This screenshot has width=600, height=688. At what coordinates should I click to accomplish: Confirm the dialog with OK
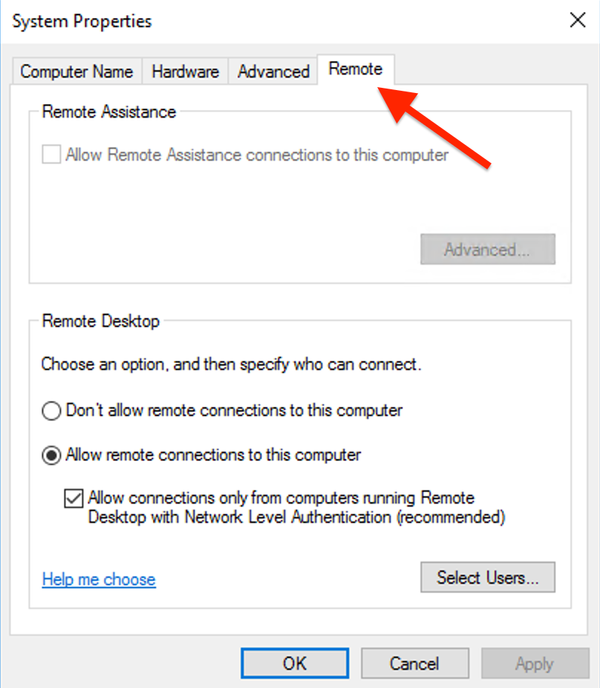pyautogui.click(x=294, y=663)
